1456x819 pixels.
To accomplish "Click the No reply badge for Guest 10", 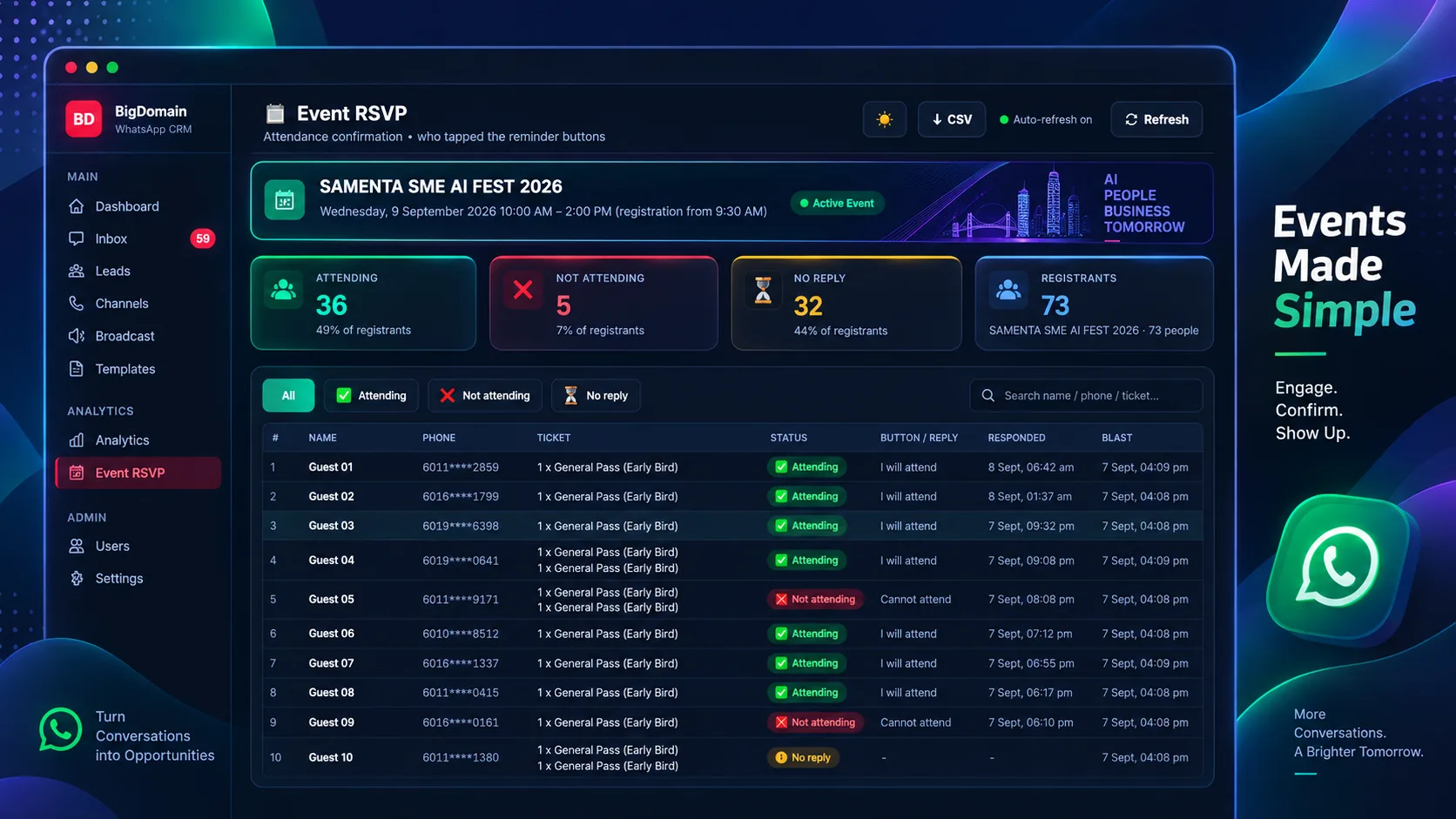I will point(803,757).
